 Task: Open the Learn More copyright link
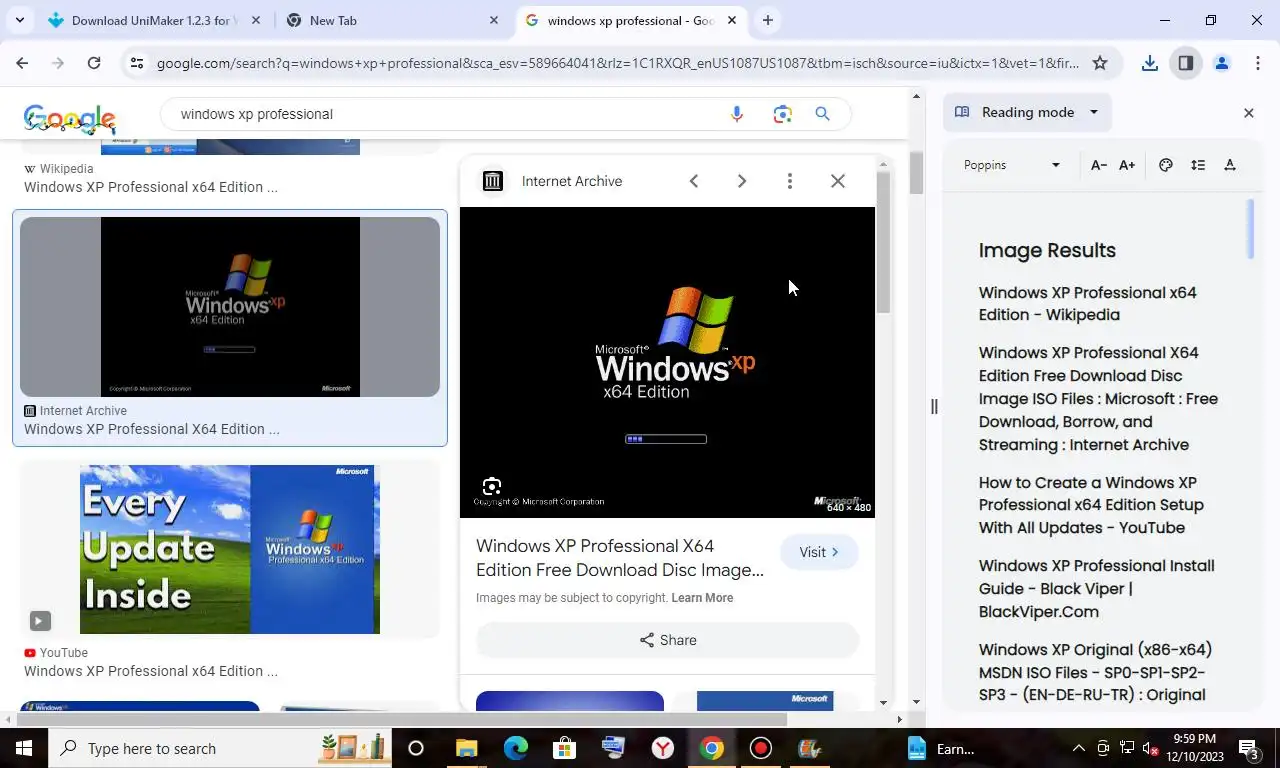click(x=702, y=598)
